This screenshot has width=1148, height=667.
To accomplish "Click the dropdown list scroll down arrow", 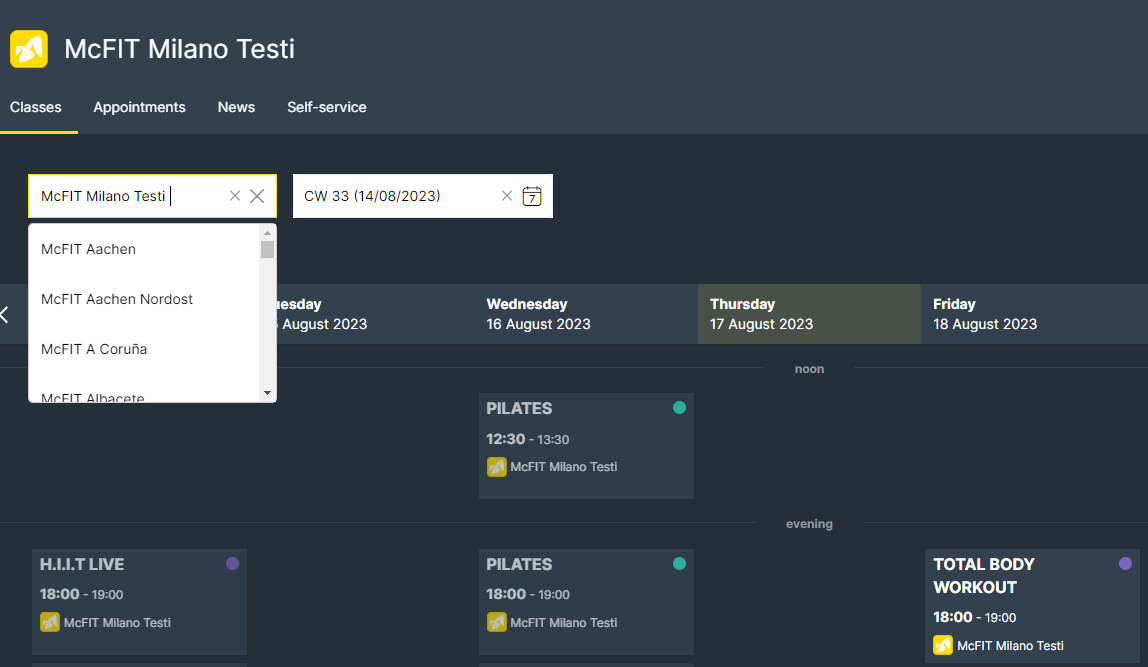I will (x=267, y=393).
